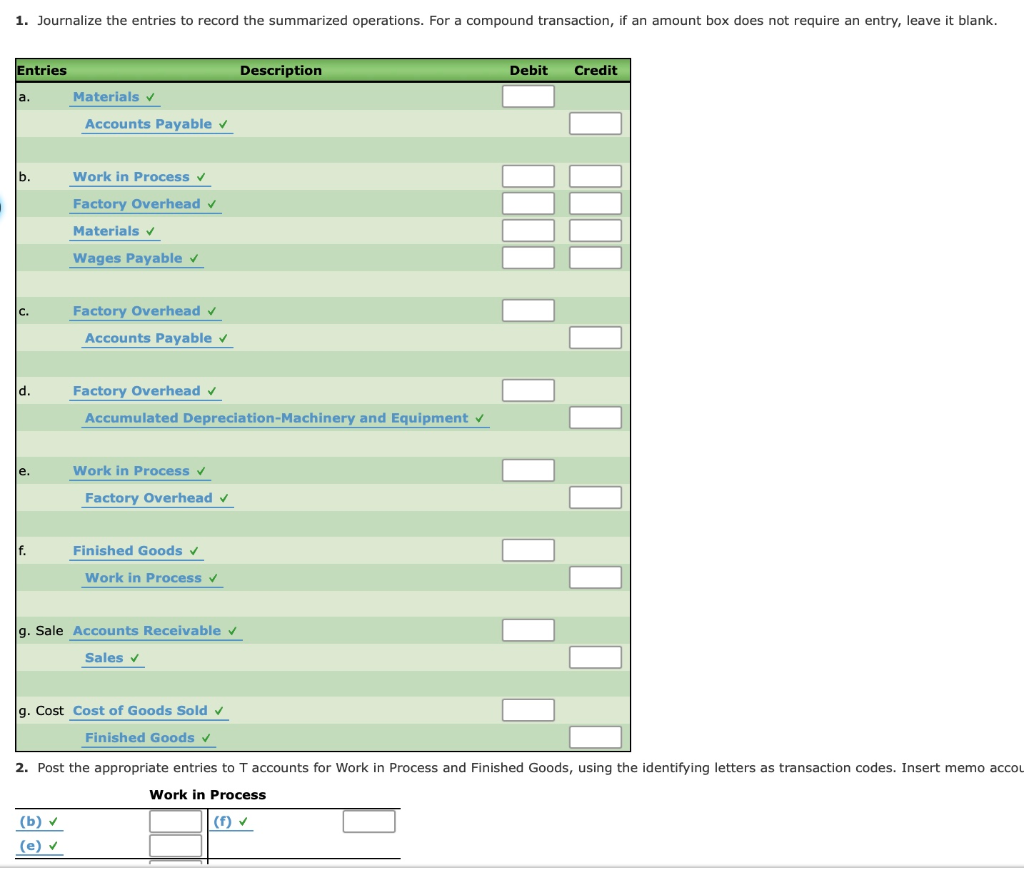Open Accounts Payable dropdown in entry c
Screen dimensions: 1024x875
(157, 338)
